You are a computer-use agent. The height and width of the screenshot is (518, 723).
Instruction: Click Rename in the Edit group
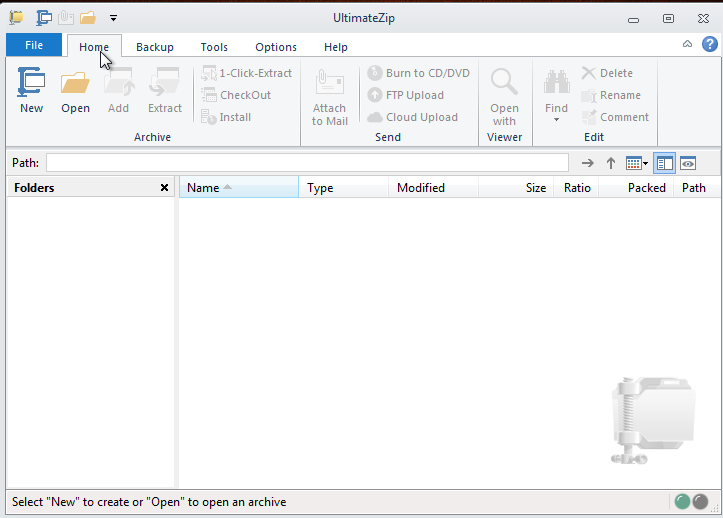[611, 95]
